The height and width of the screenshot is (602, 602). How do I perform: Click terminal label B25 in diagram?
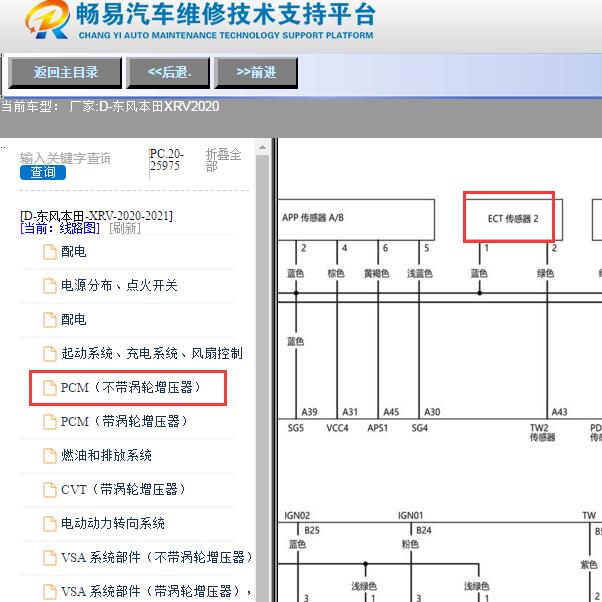(x=312, y=530)
